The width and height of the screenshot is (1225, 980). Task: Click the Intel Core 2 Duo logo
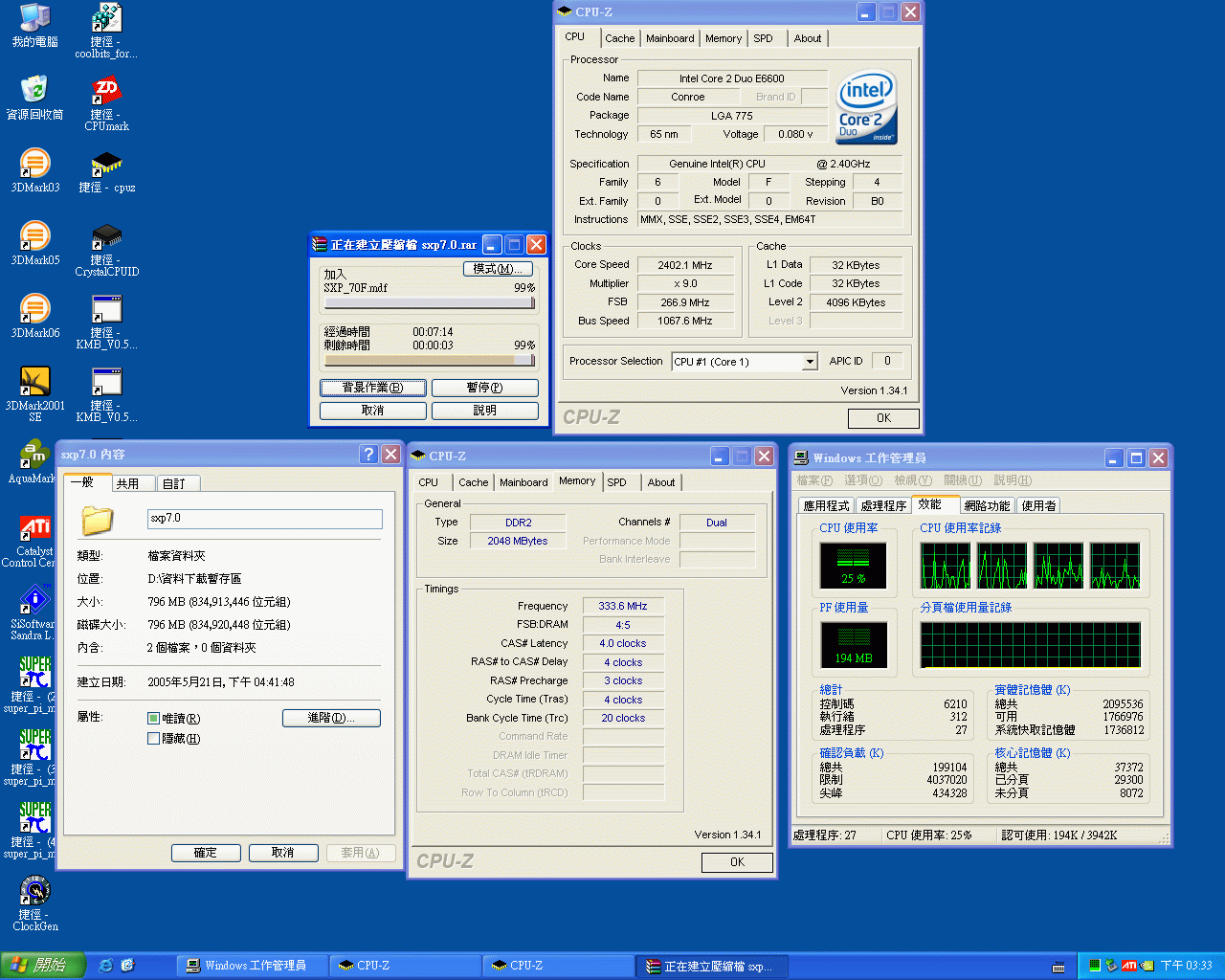pos(866,107)
